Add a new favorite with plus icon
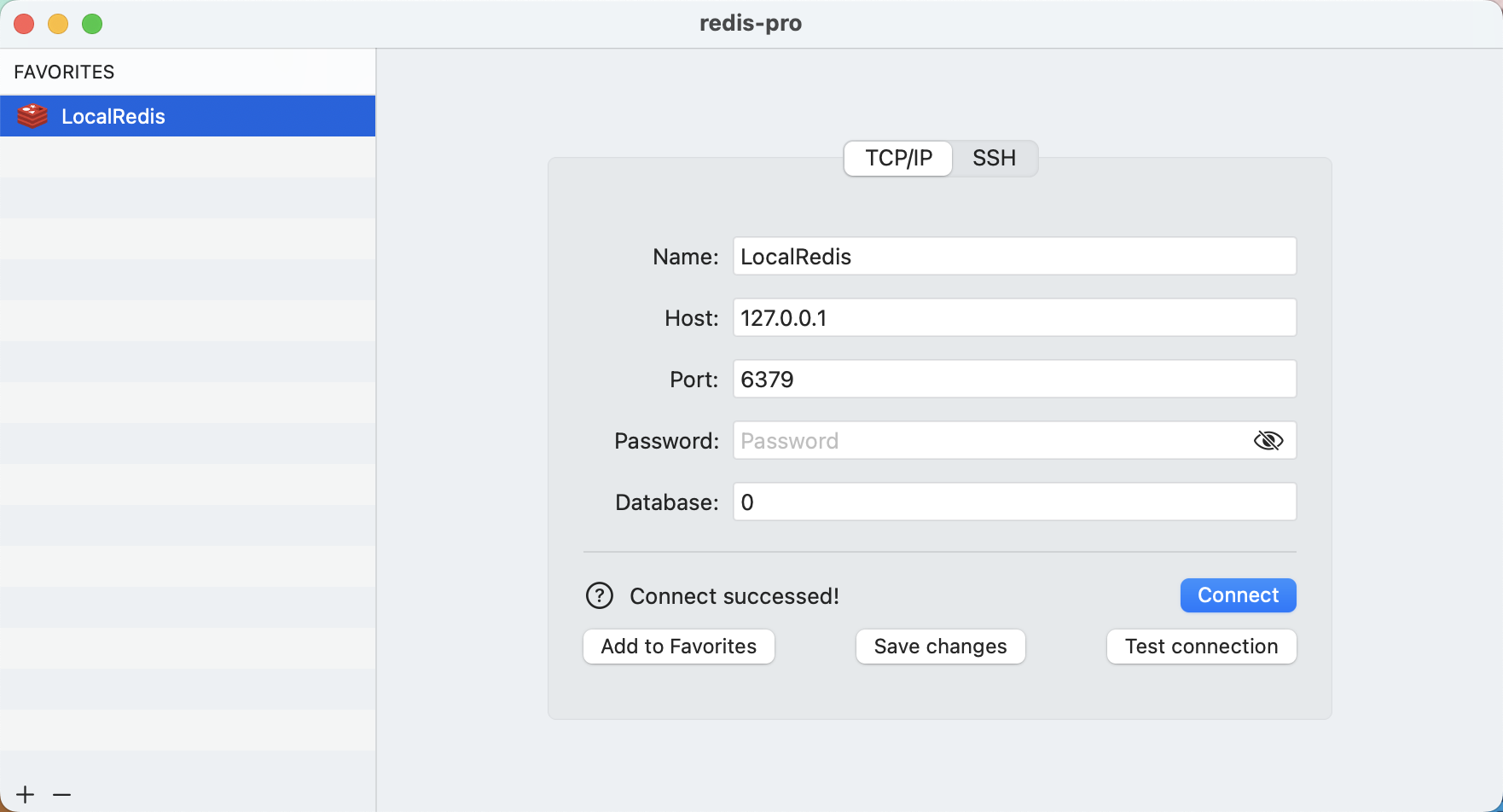 click(26, 795)
